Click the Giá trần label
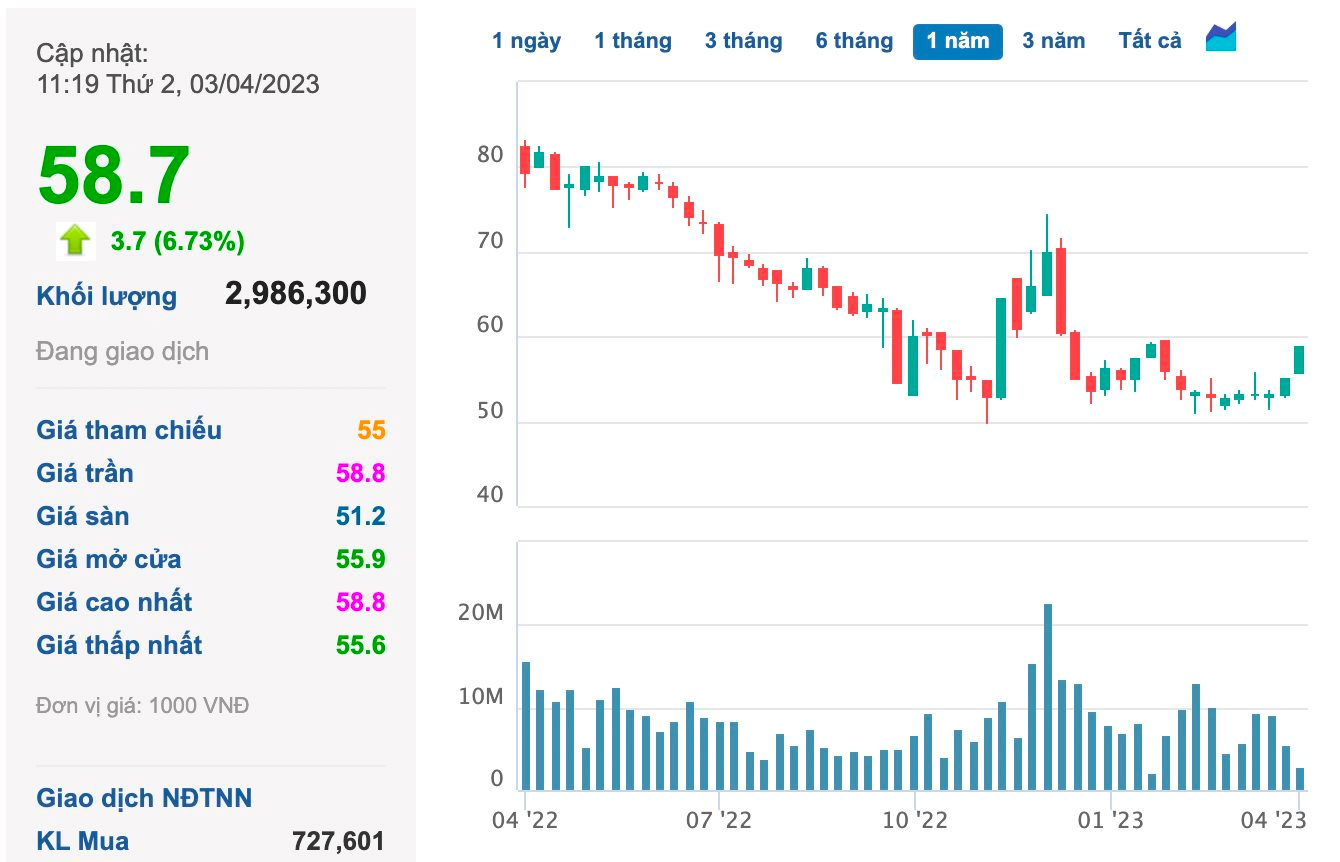Viewport: 1340px width, 862px height. pos(85,473)
